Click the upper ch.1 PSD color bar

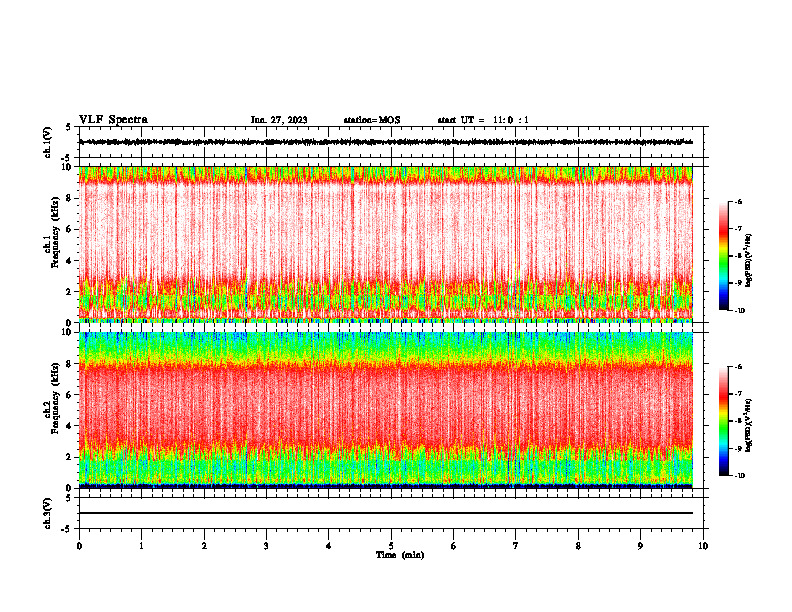click(x=724, y=256)
